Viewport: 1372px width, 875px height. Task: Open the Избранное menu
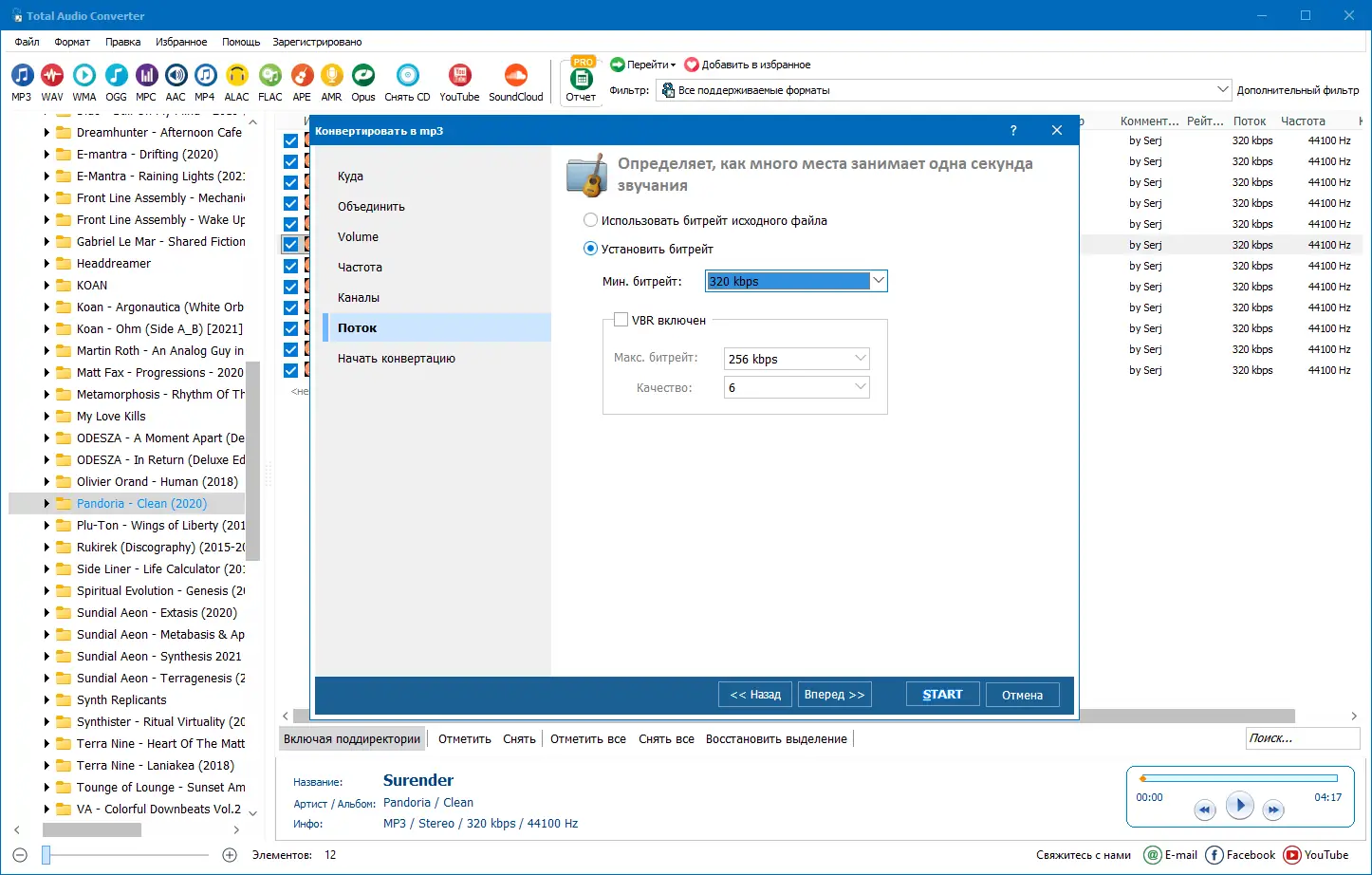(x=181, y=42)
